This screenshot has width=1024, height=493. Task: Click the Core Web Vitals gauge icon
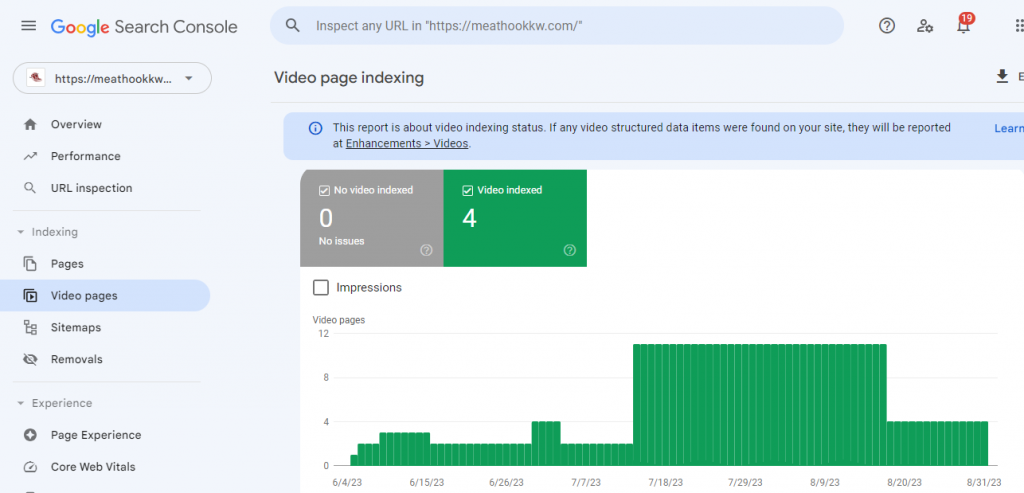[x=30, y=467]
